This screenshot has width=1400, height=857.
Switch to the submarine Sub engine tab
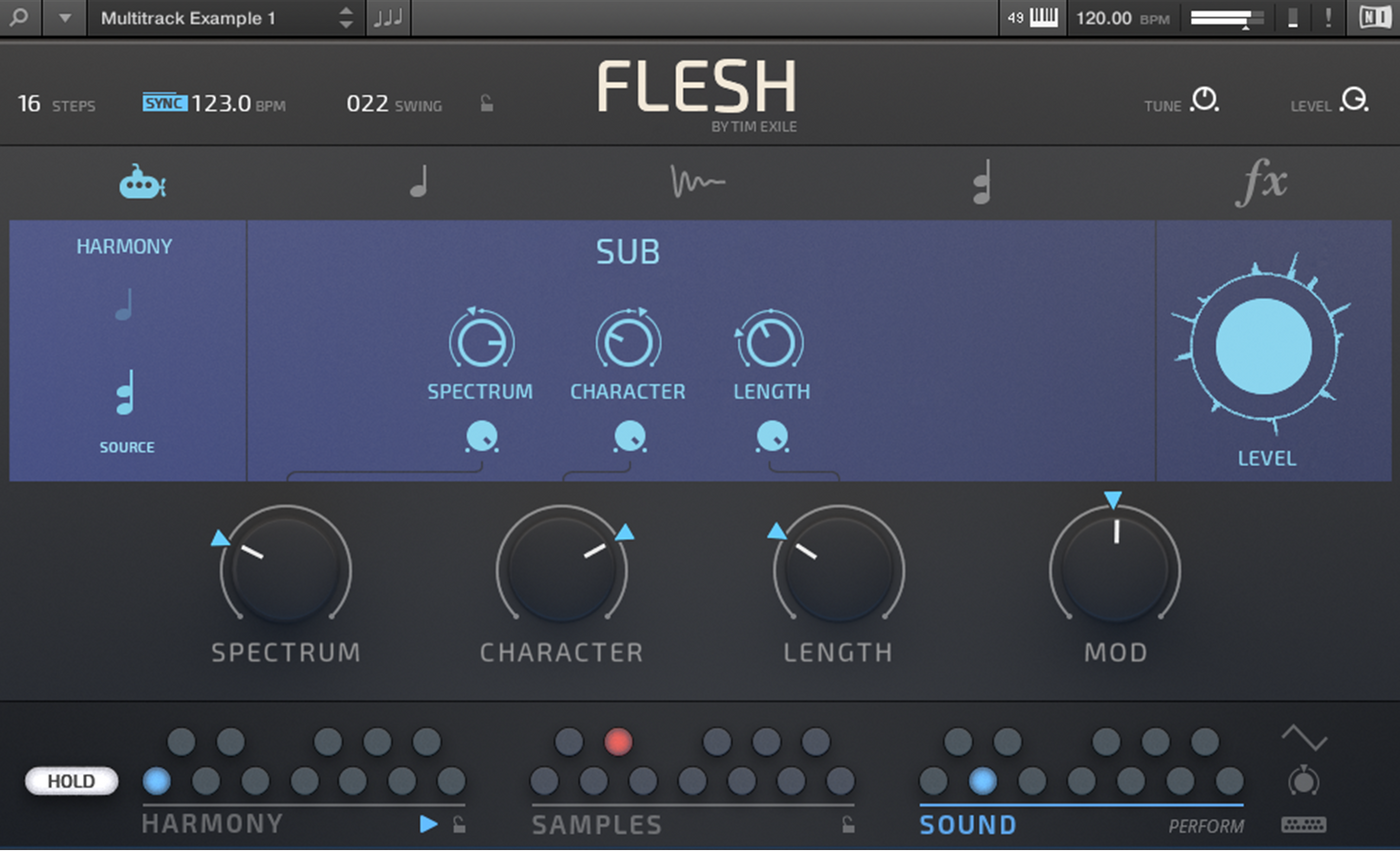pos(143,183)
